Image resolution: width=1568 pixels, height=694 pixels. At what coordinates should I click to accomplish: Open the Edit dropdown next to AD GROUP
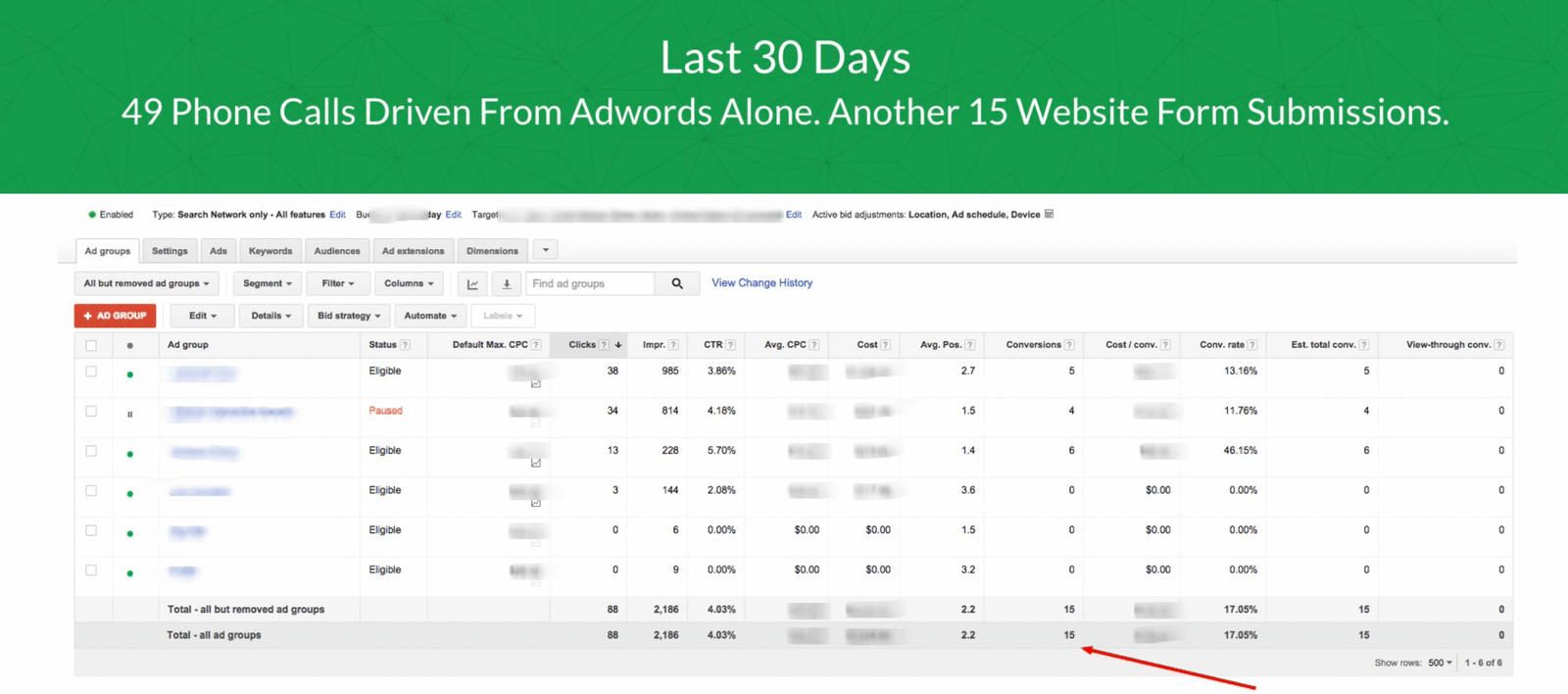pos(203,316)
